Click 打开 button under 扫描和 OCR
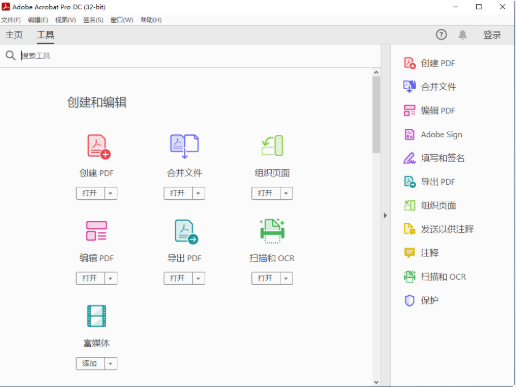Screen dimensions: 516x387 click(x=265, y=278)
